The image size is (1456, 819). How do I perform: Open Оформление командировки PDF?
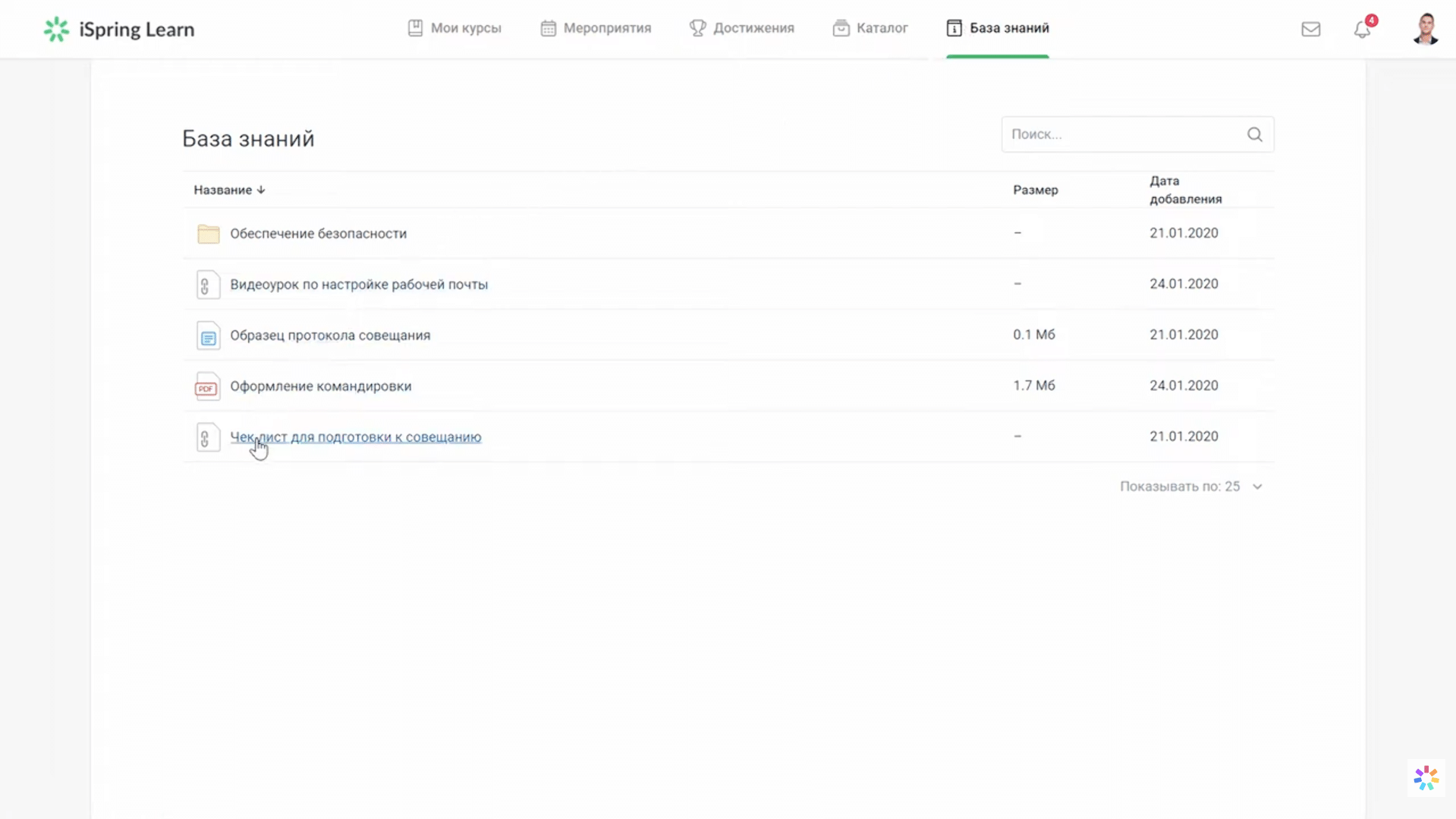coord(320,386)
